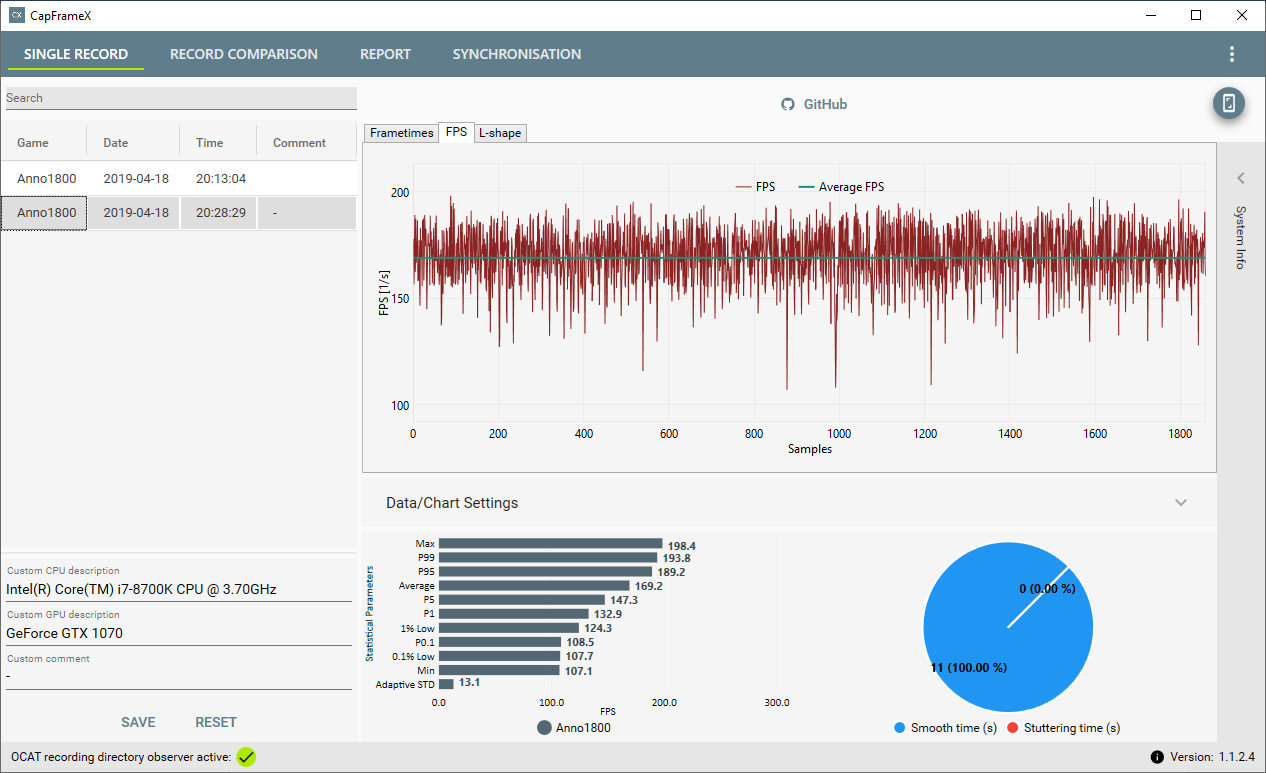
Task: Open the GitHub link
Action: click(826, 104)
